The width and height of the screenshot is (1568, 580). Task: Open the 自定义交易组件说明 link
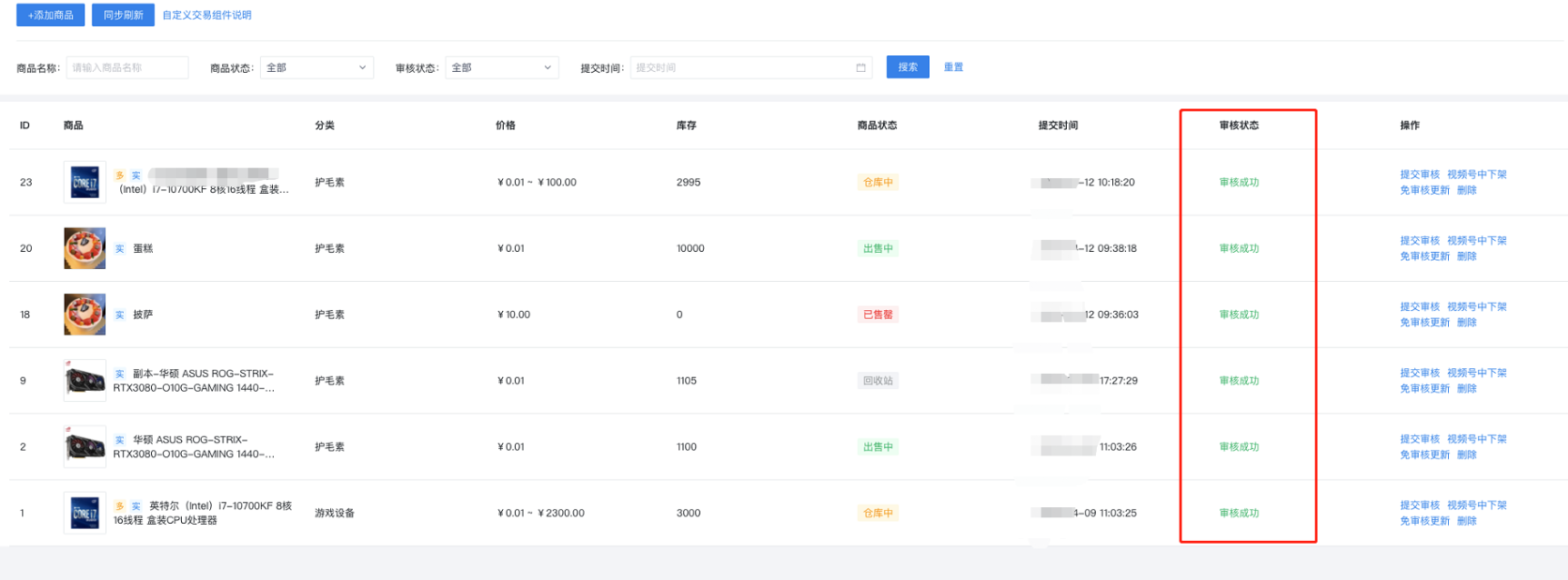coord(206,15)
